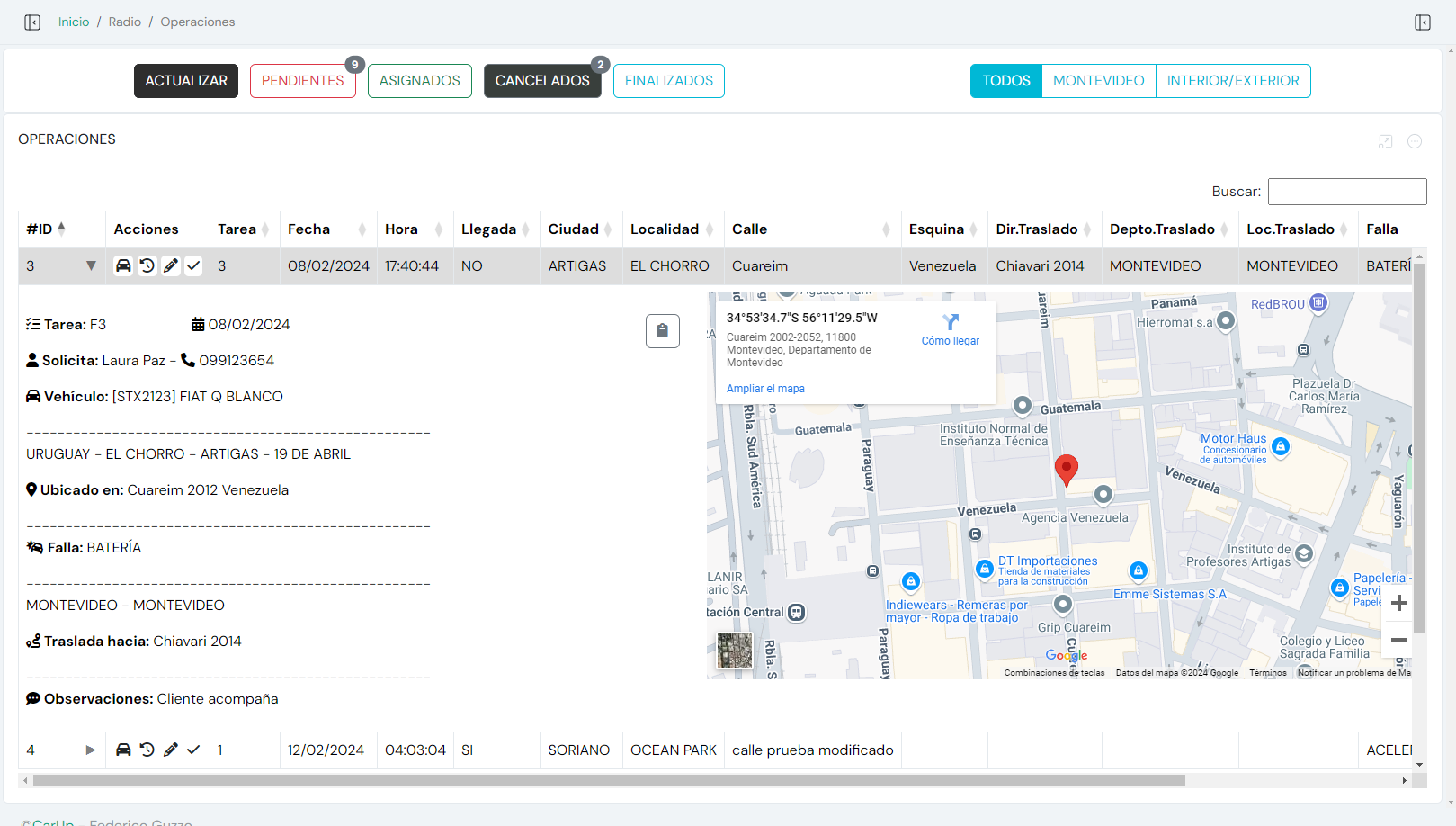Collapse details of operation row 3

(91, 265)
